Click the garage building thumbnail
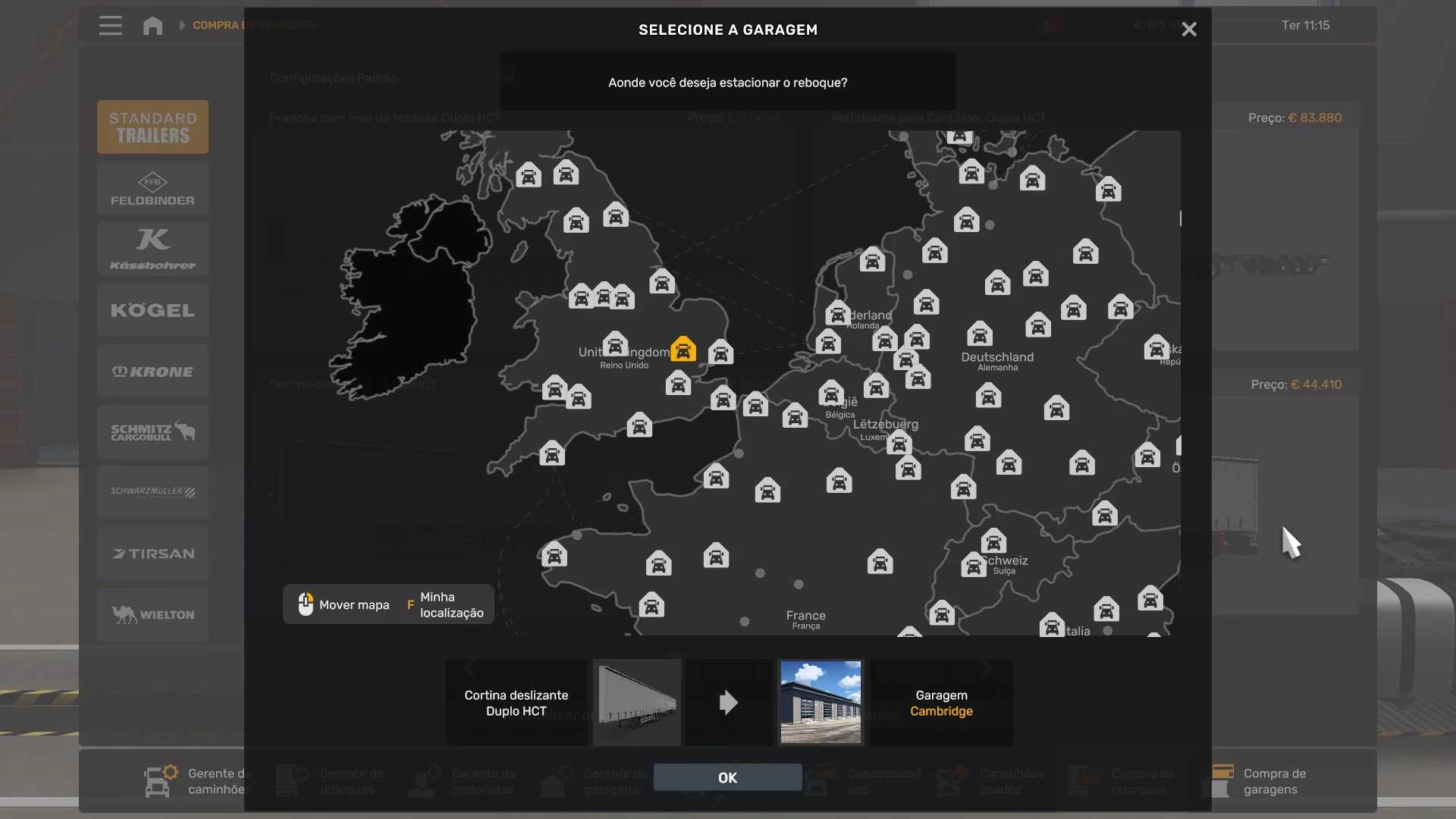The width and height of the screenshot is (1456, 819). (821, 702)
